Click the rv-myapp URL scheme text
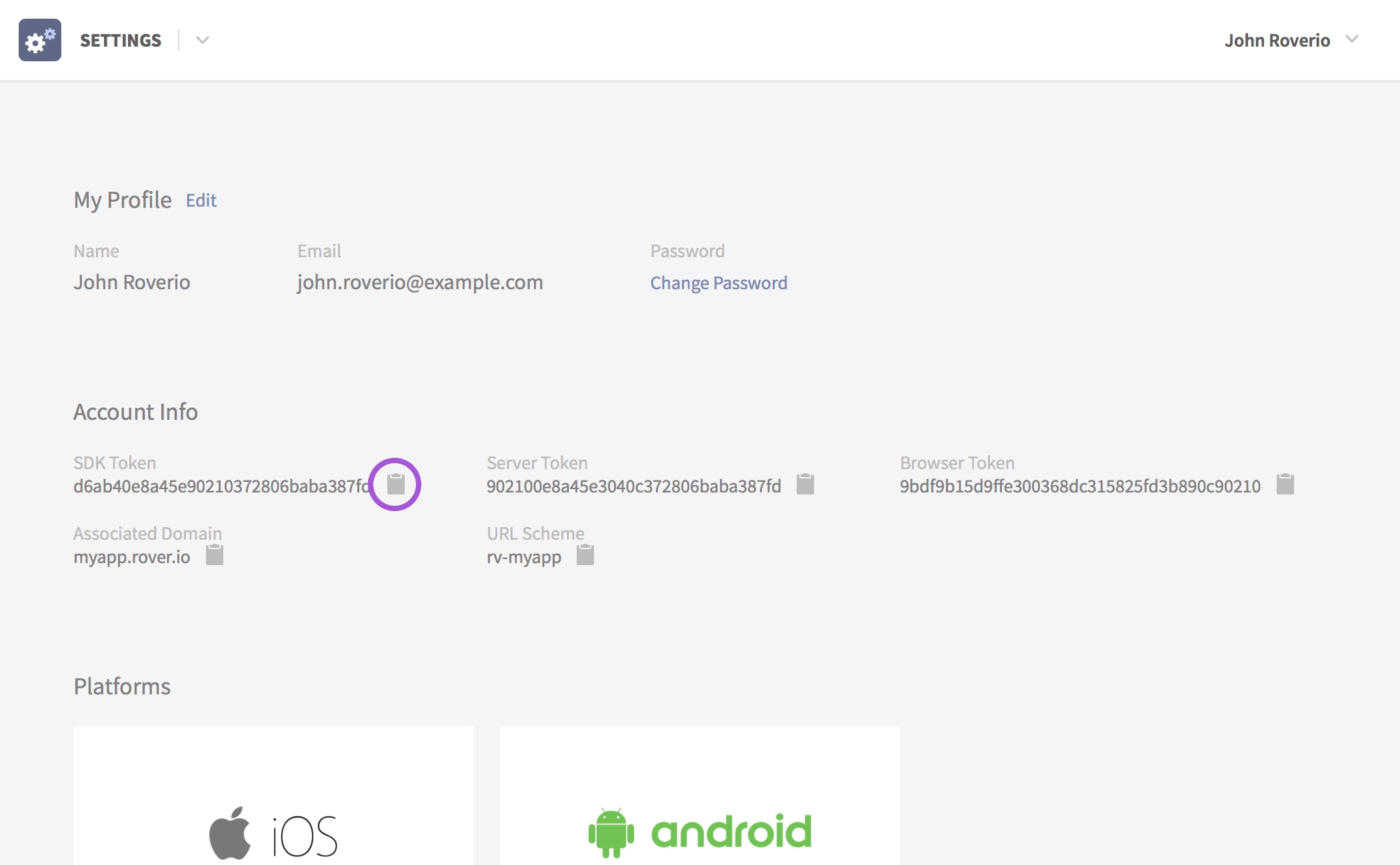Screen dimensions: 1400x865 tap(524, 557)
